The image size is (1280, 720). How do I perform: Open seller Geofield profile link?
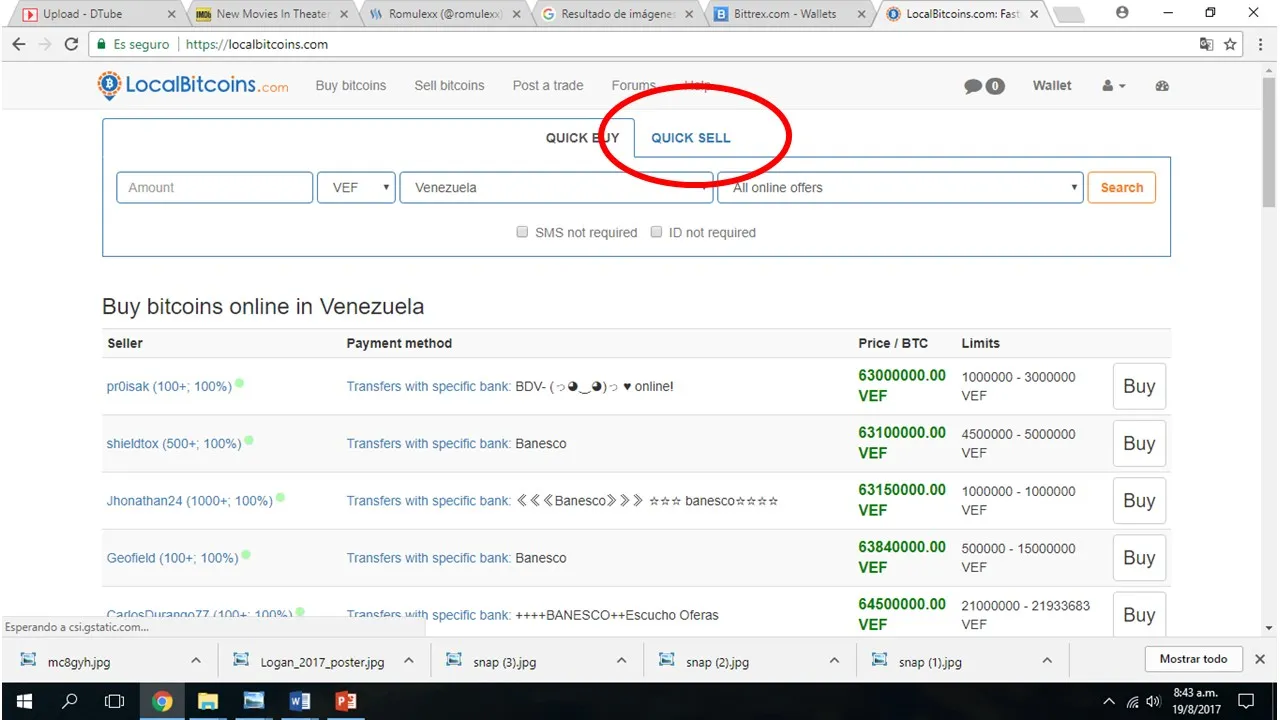172,558
